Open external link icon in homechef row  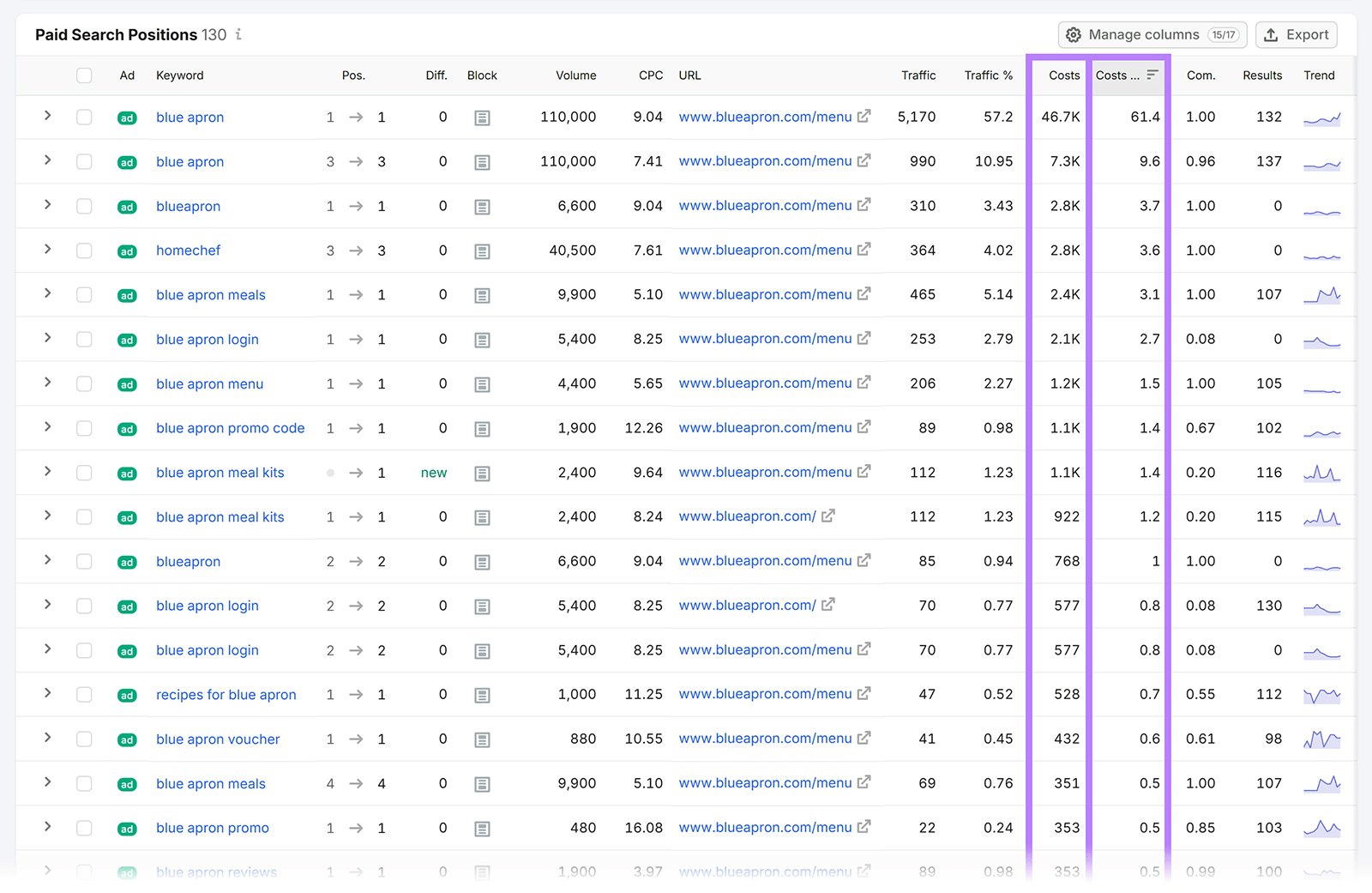[x=864, y=250]
